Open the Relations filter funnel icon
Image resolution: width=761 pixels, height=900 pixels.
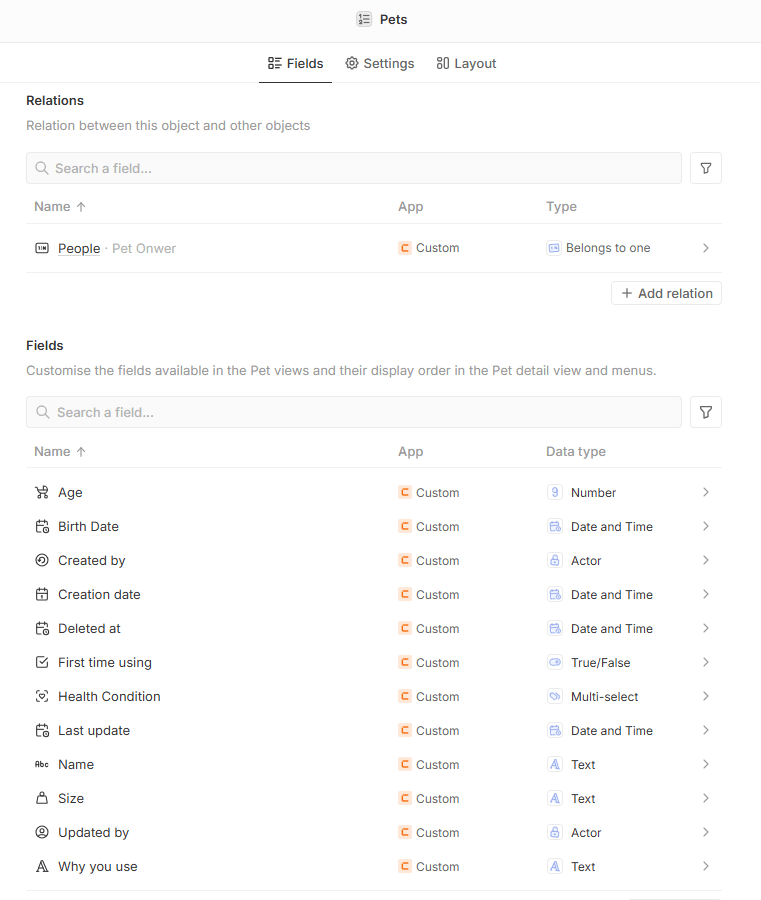click(x=706, y=168)
